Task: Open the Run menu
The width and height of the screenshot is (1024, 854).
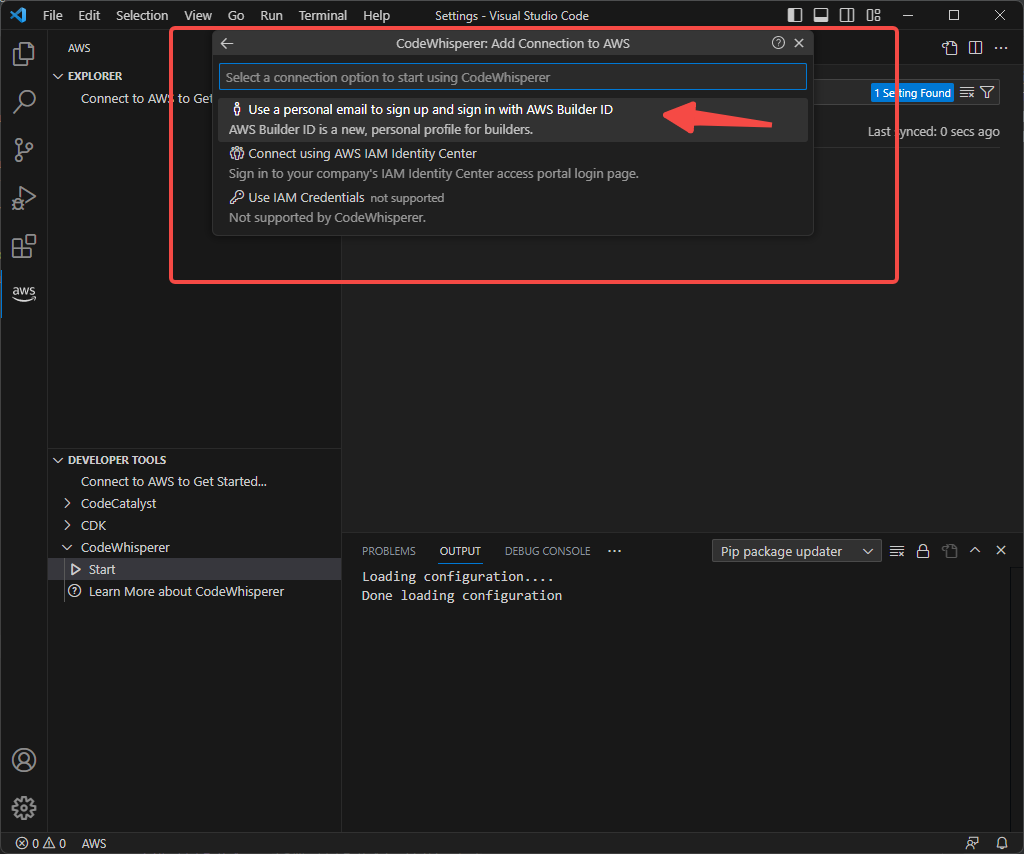Action: (271, 15)
